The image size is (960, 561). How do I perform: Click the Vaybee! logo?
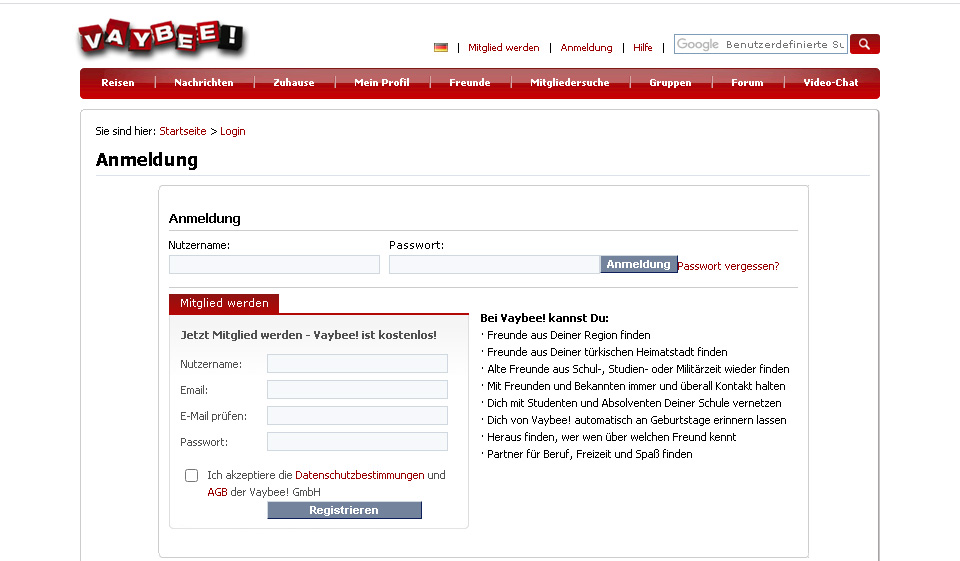[x=162, y=37]
